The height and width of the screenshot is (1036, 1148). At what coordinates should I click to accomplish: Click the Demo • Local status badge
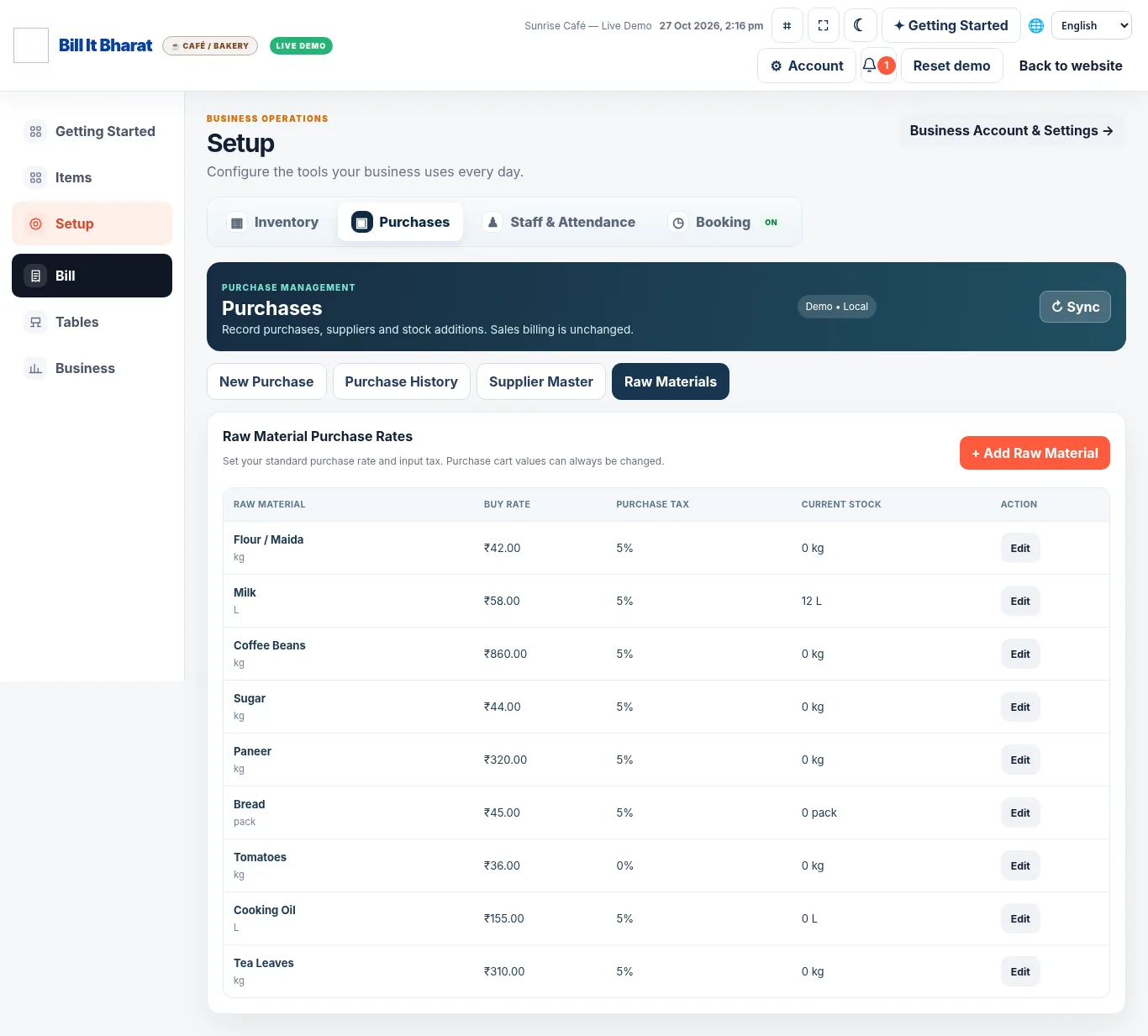tap(836, 307)
